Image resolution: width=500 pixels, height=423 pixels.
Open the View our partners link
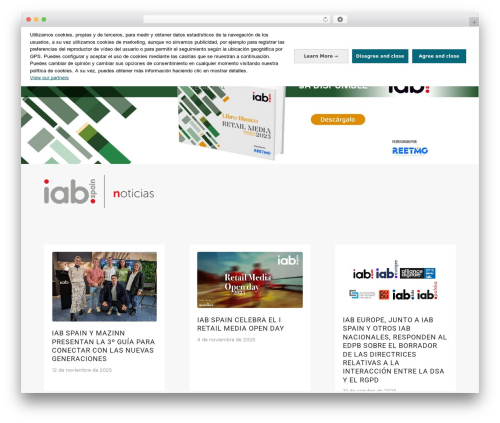pos(49,78)
